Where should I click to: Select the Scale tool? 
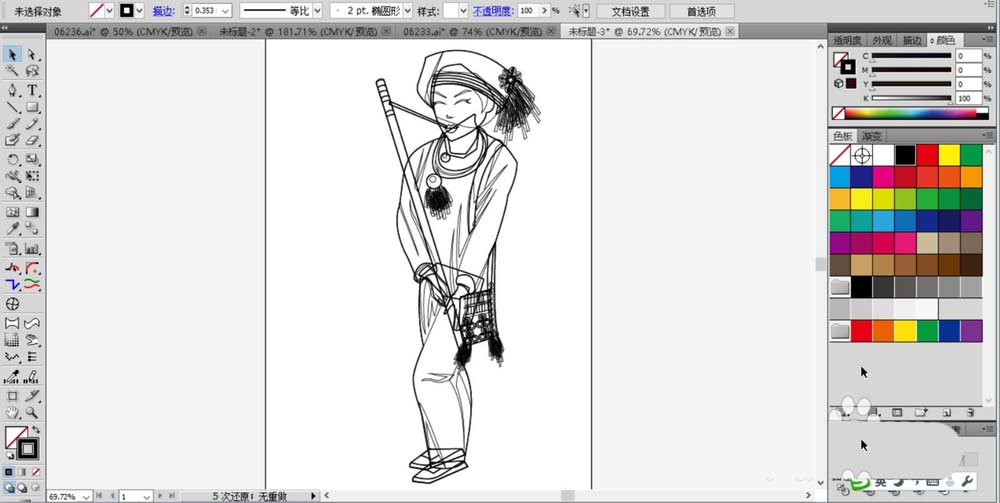[x=32, y=159]
